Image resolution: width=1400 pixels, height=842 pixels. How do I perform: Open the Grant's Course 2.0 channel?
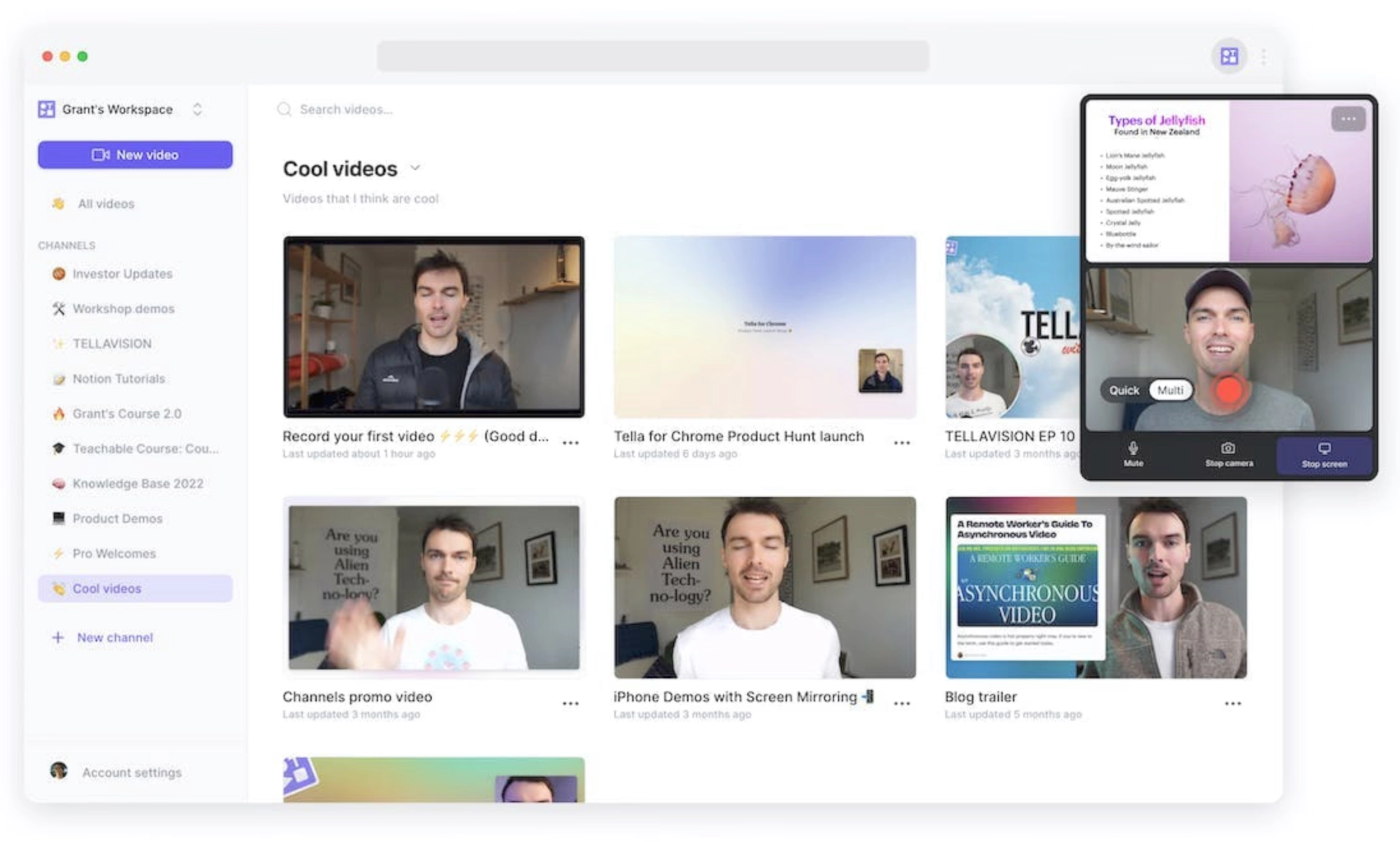[135, 413]
